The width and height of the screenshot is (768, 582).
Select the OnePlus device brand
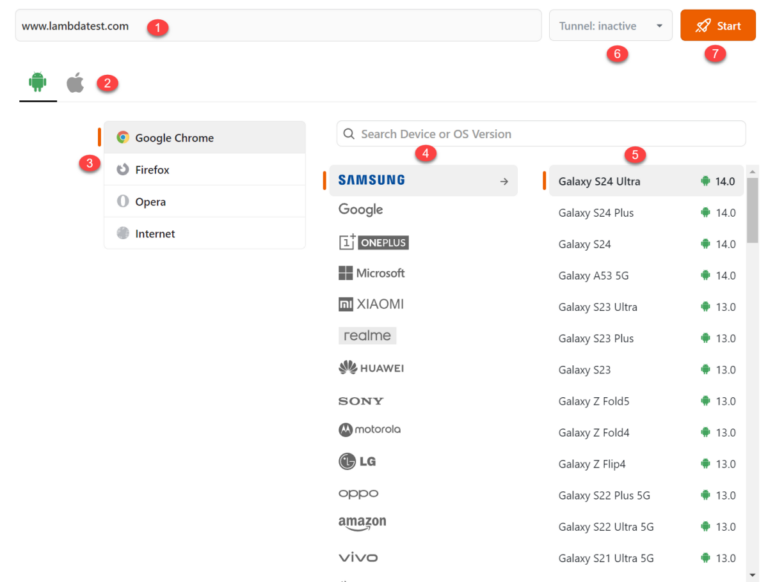373,242
